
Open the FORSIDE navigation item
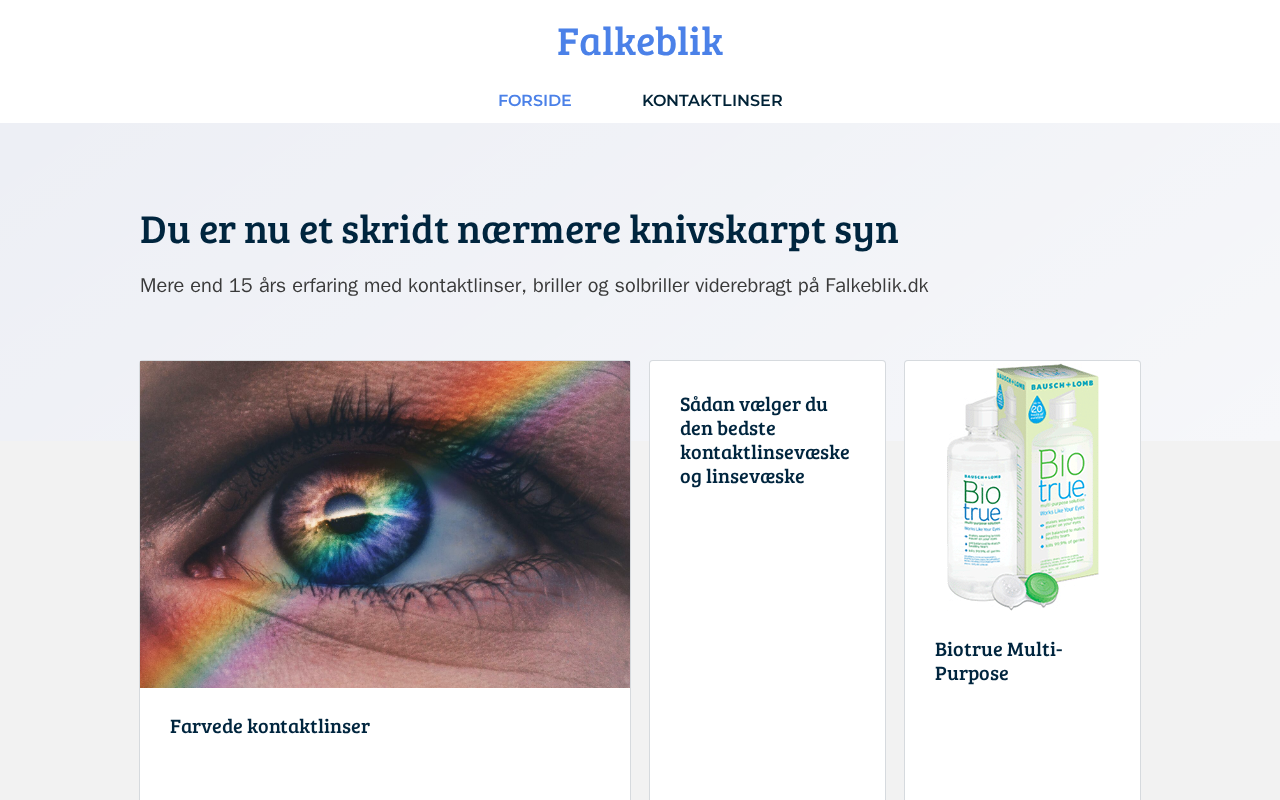point(535,100)
